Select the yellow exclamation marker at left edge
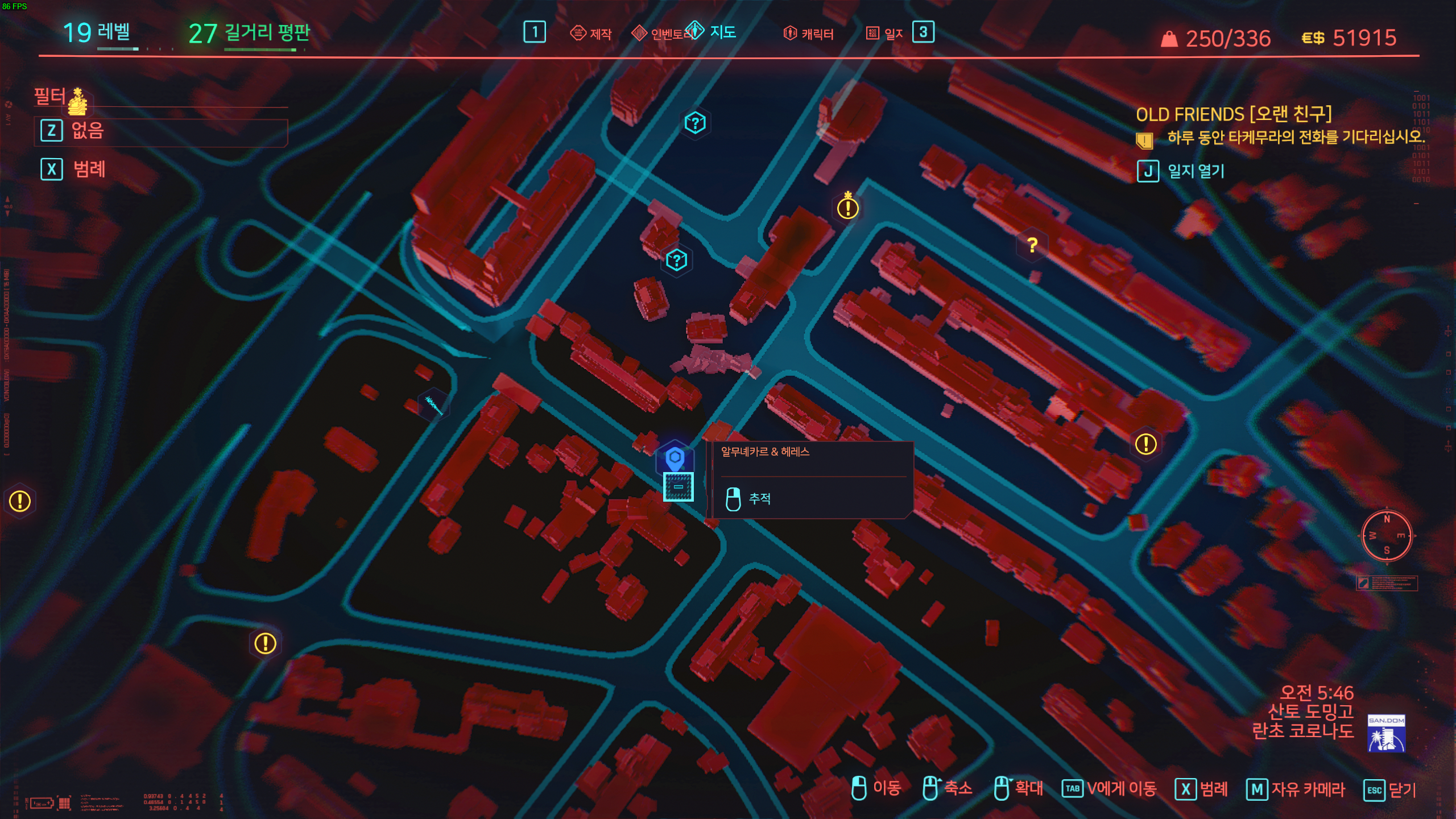Image resolution: width=1456 pixels, height=819 pixels. pyautogui.click(x=20, y=501)
